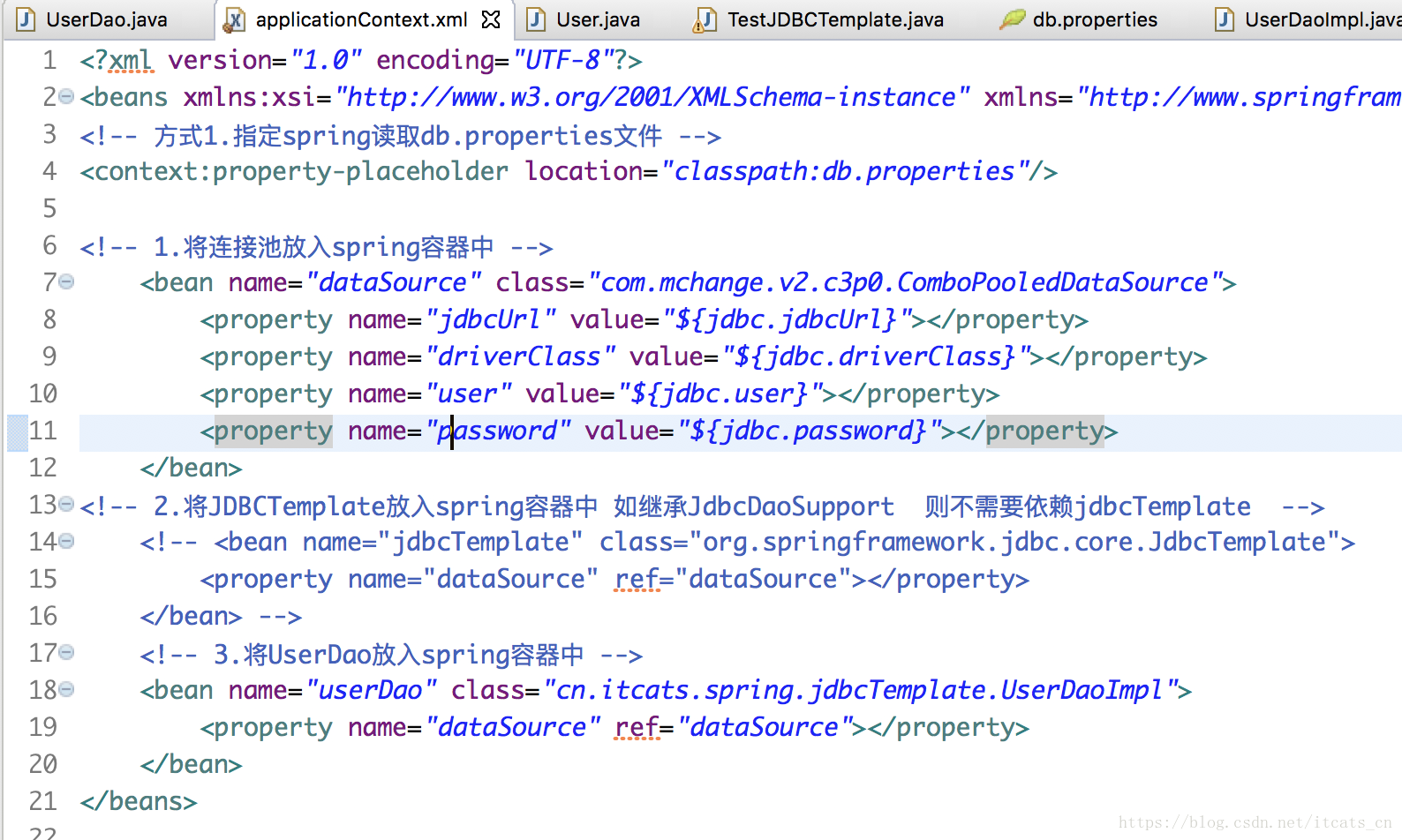
Task: Click the db.properties tab leaf icon
Action: (1012, 19)
